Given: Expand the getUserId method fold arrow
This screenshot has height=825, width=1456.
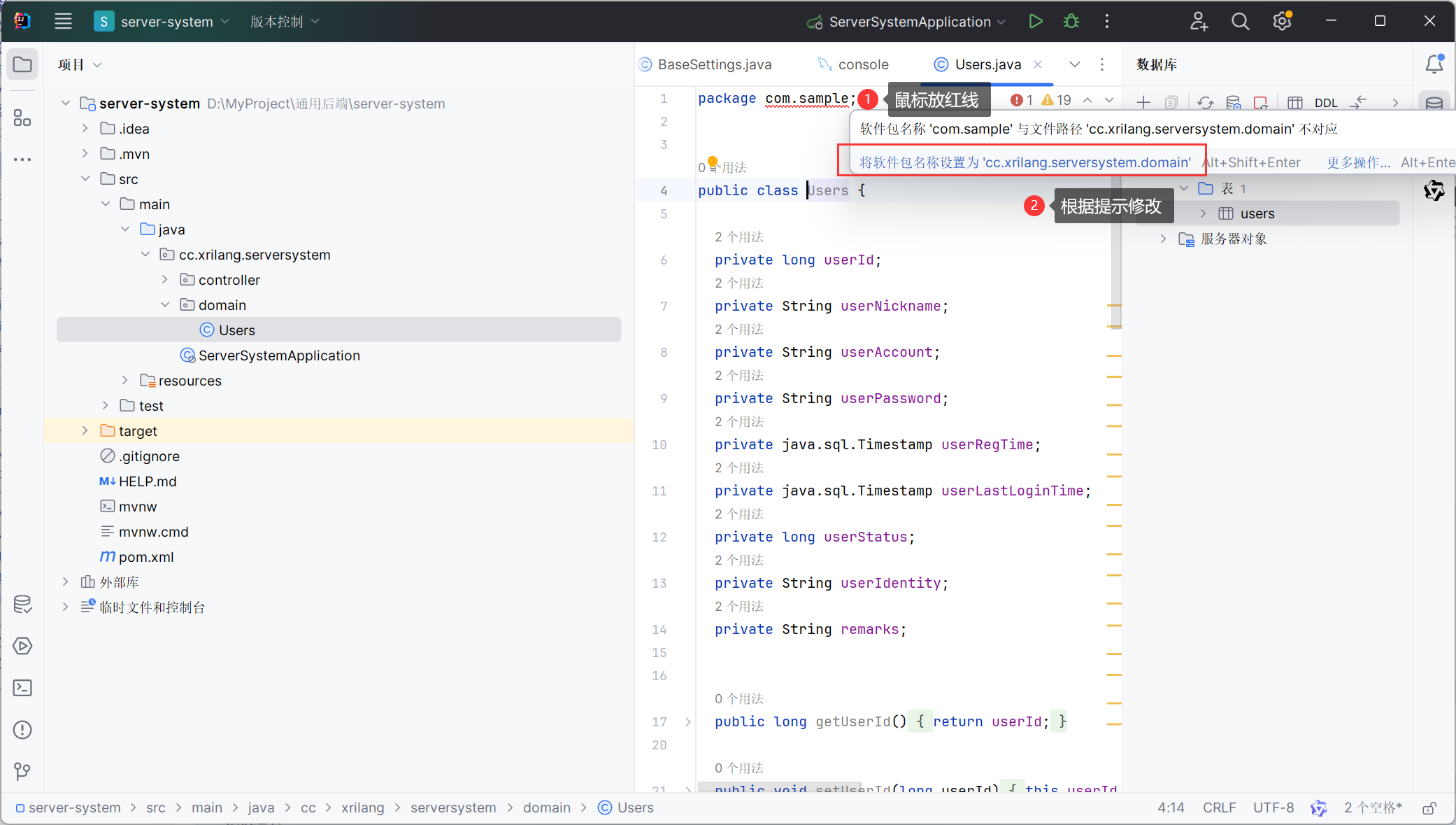Looking at the screenshot, I should tap(688, 721).
